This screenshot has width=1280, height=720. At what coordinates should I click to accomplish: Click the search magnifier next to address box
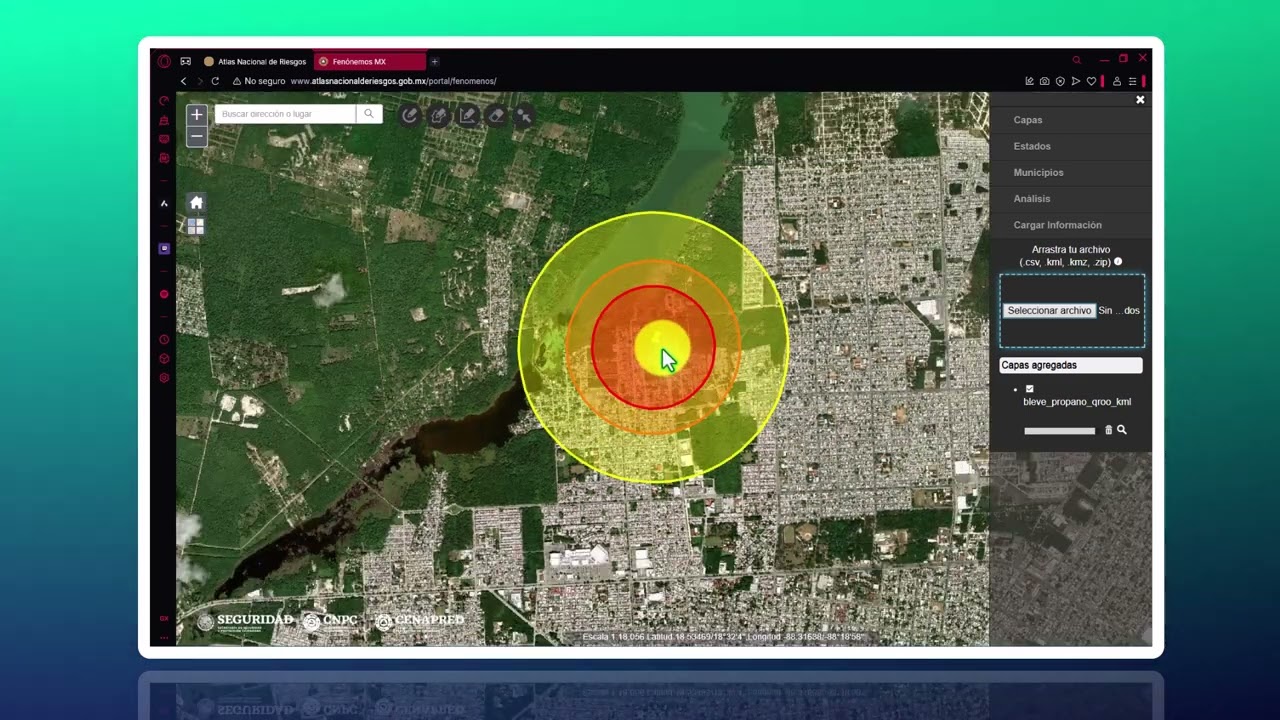click(368, 114)
